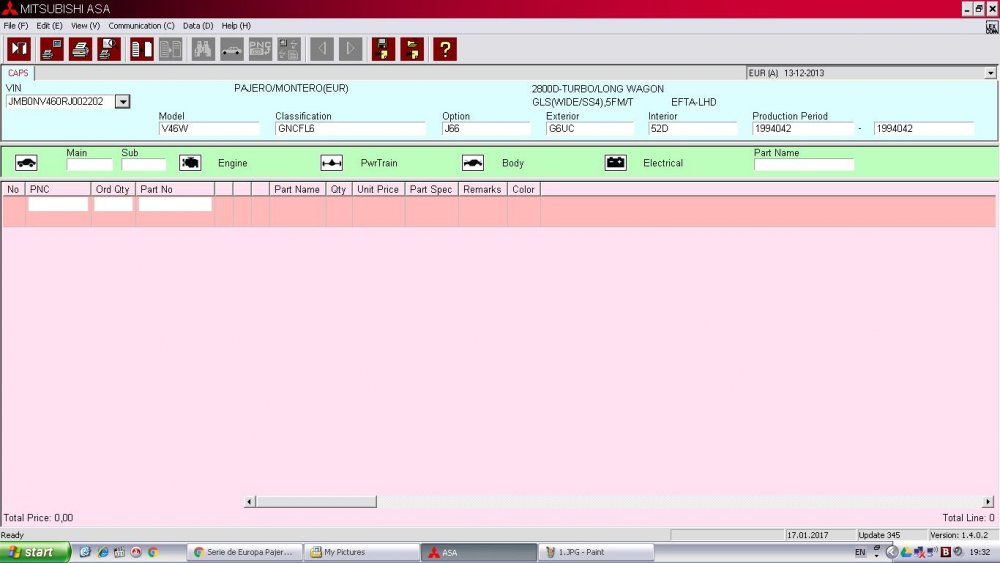
Task: Open print preview with magnifier icon
Action: [109, 49]
